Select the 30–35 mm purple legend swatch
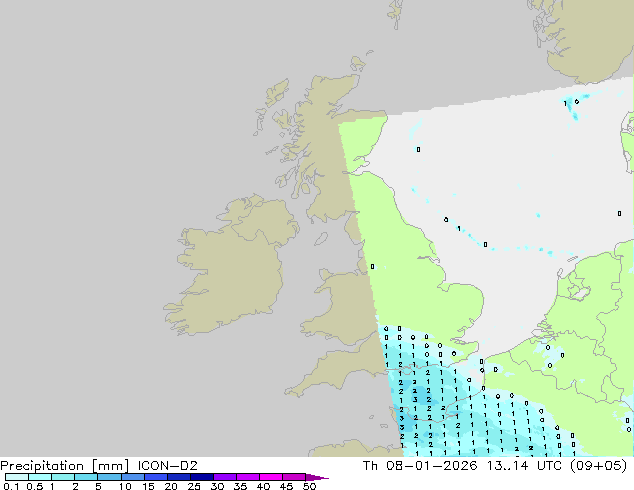The height and width of the screenshot is (490, 634). coord(225,477)
